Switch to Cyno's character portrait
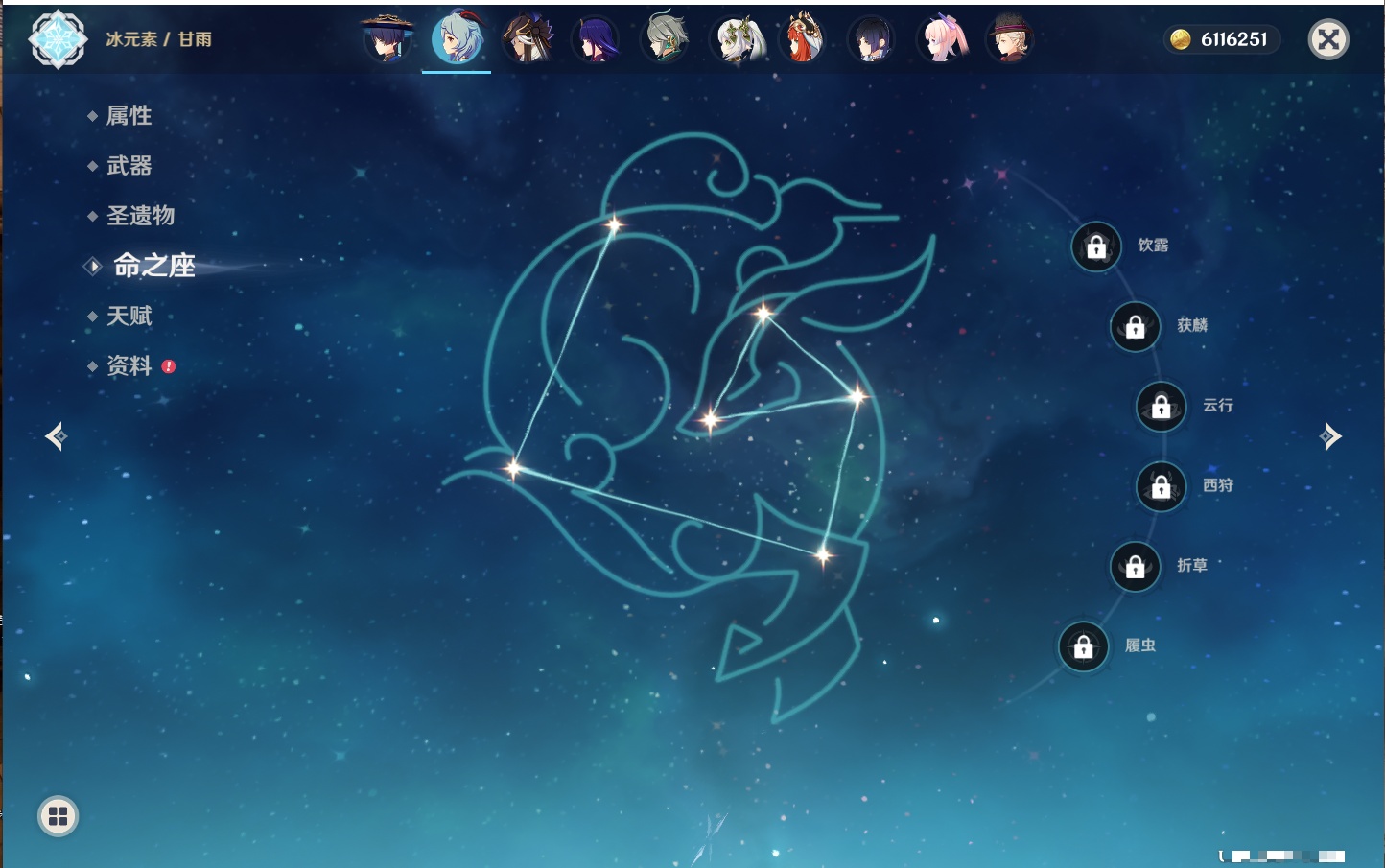Viewport: 1385px width, 868px height. [x=527, y=39]
